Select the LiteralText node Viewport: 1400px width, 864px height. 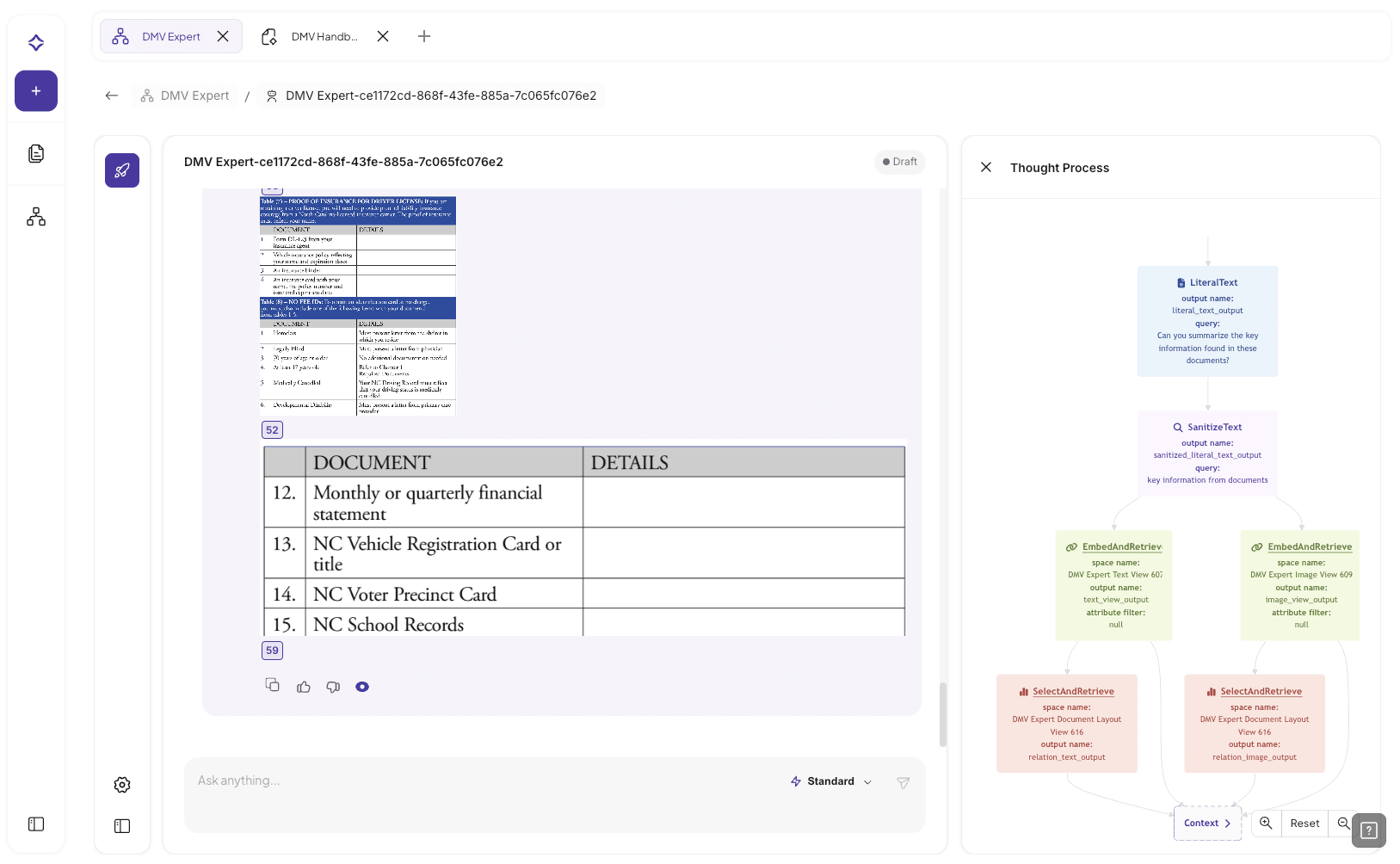pos(1207,321)
